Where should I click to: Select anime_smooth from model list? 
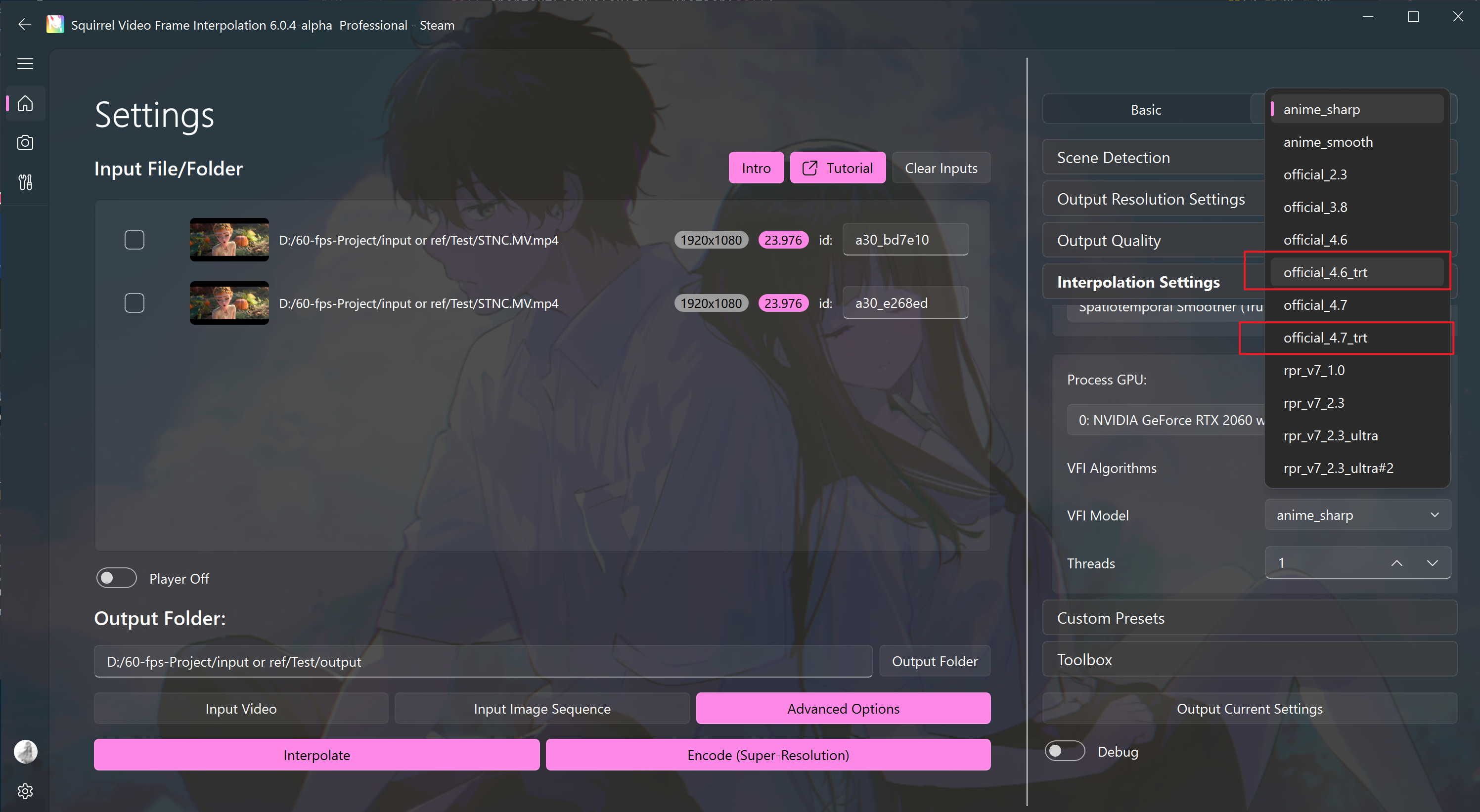pyautogui.click(x=1357, y=142)
